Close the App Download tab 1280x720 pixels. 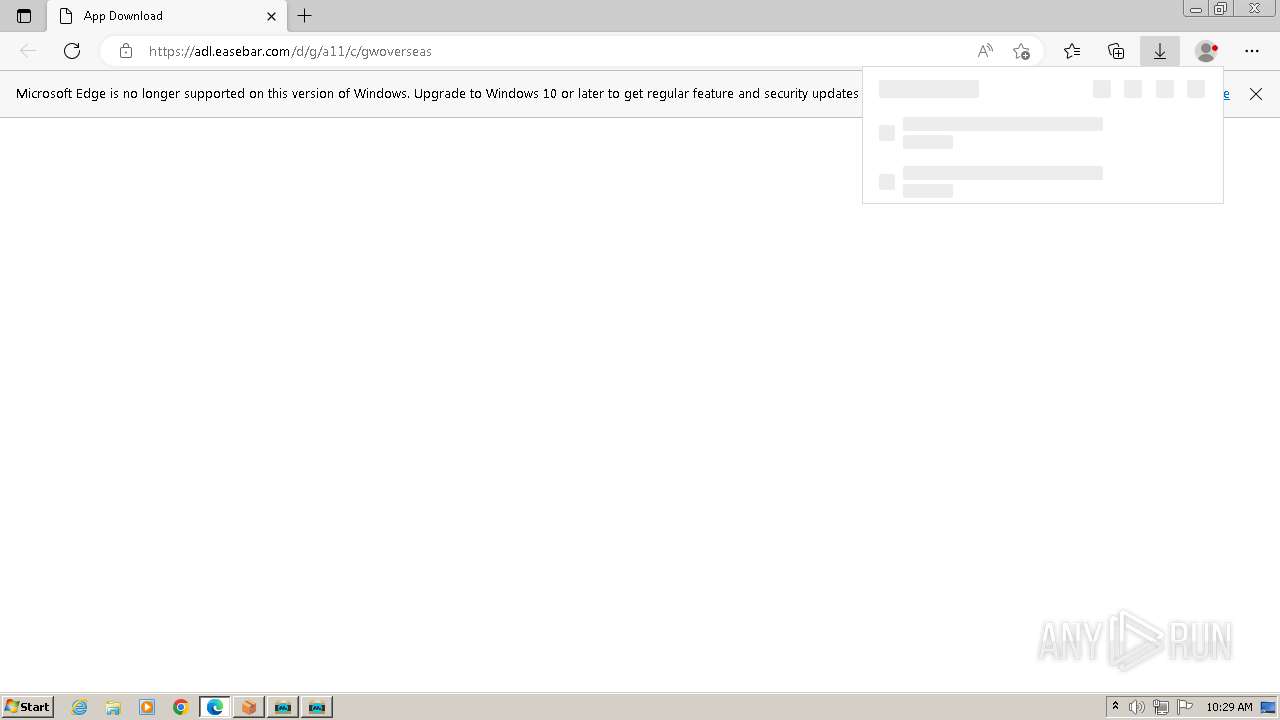(x=271, y=16)
